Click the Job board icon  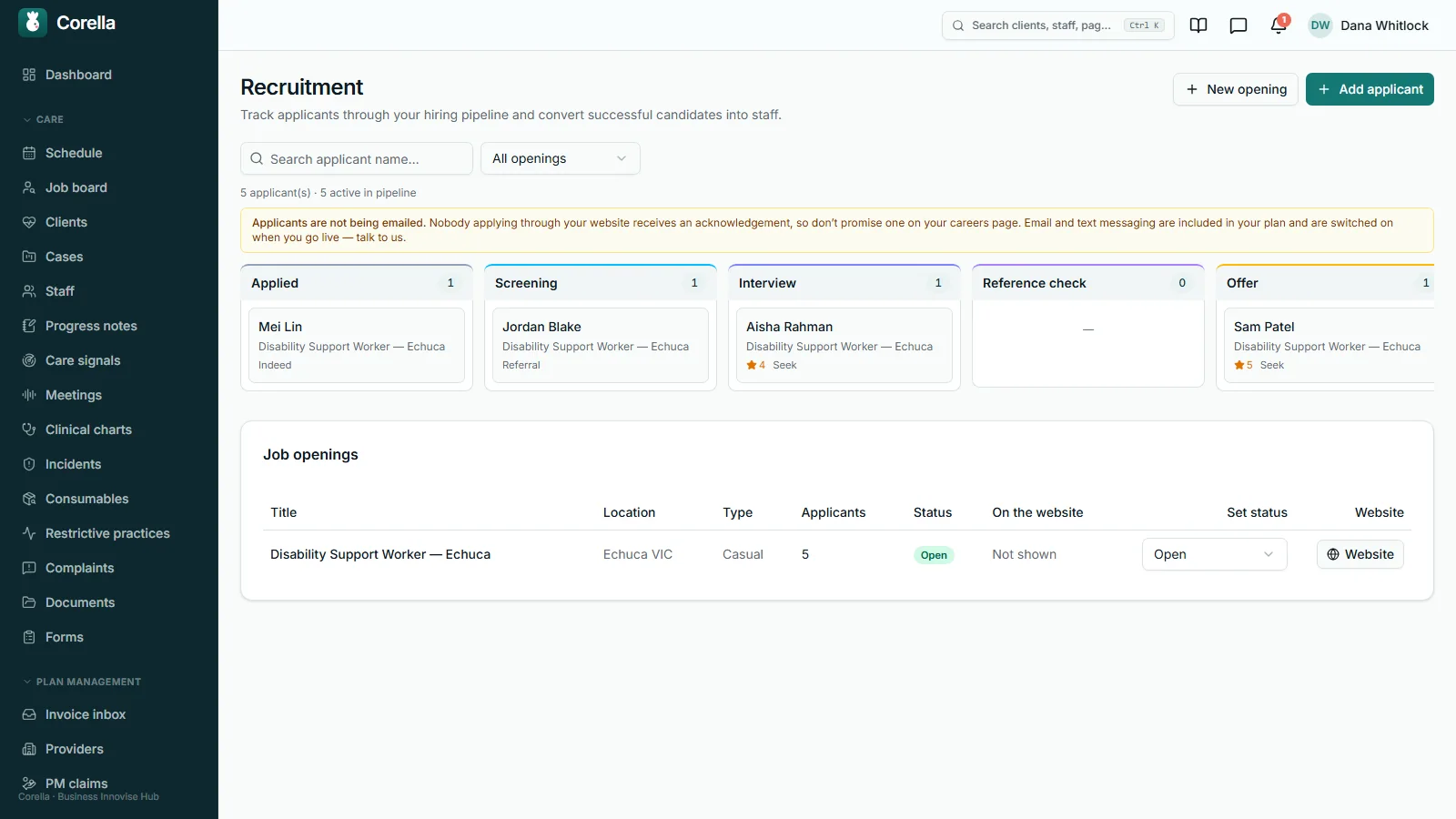[x=29, y=187]
